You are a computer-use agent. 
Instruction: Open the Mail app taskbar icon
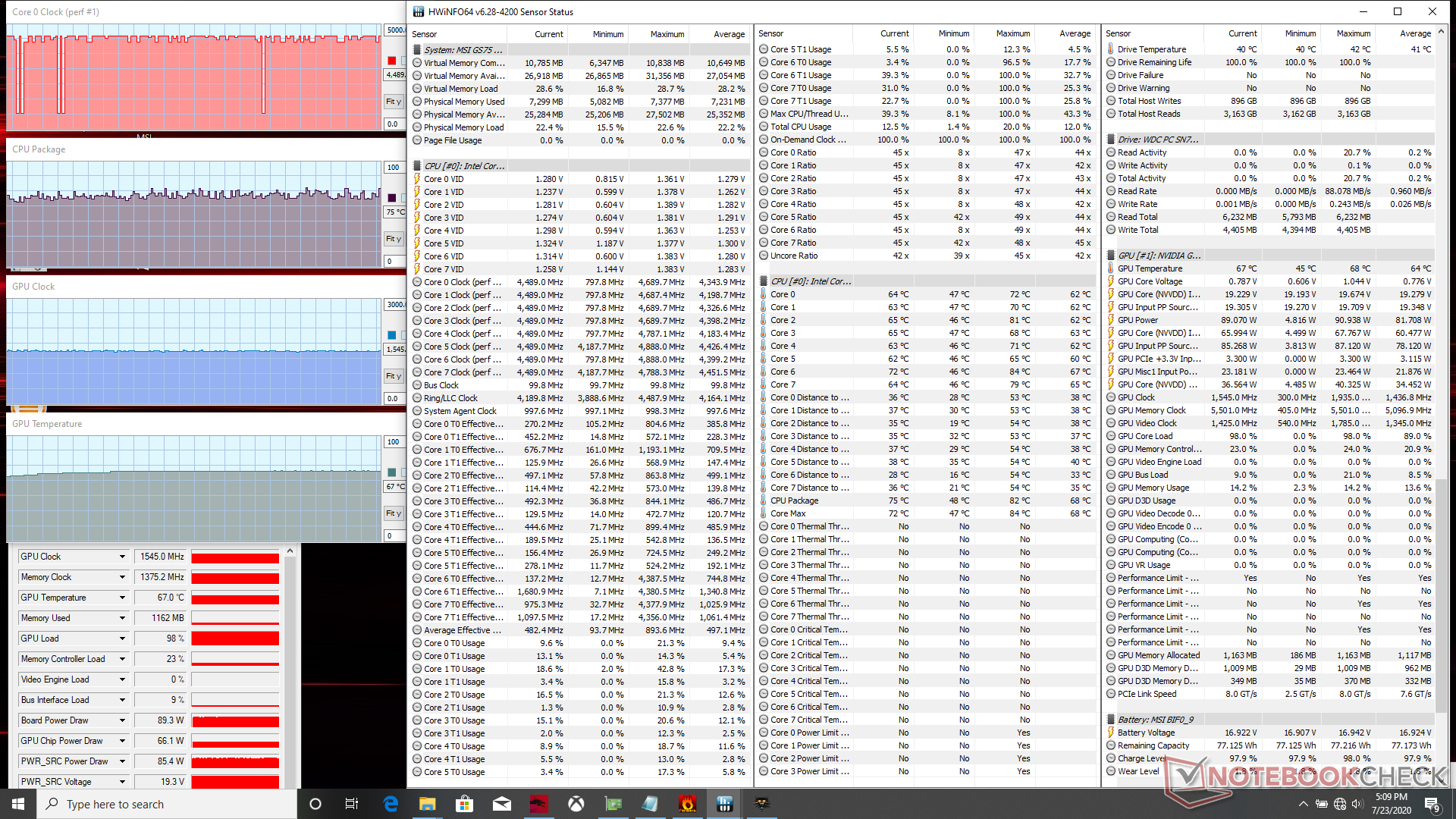pyautogui.click(x=501, y=804)
